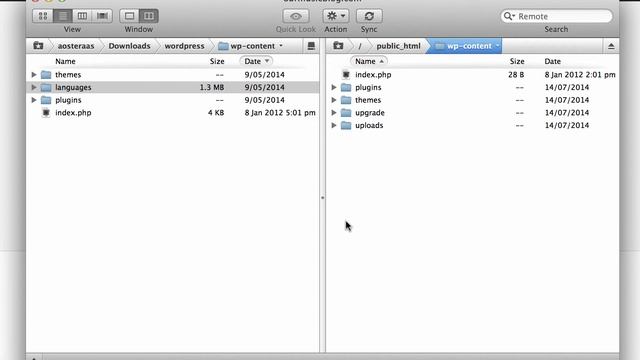Sort right pane by Name column
Screen dimensions: 640x360
(369, 61)
